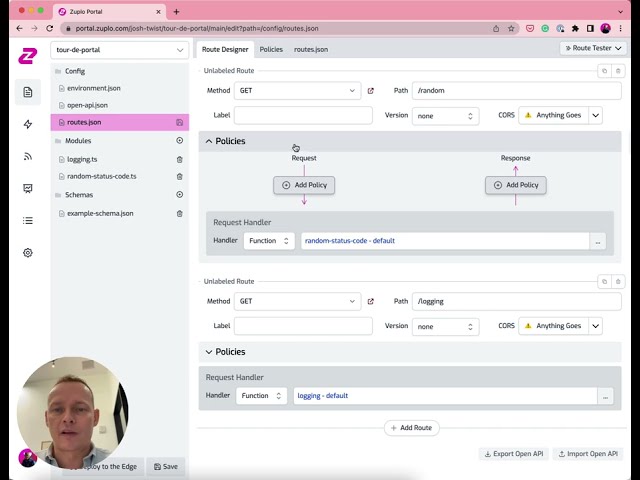Open example-schema.json file

click(100, 213)
